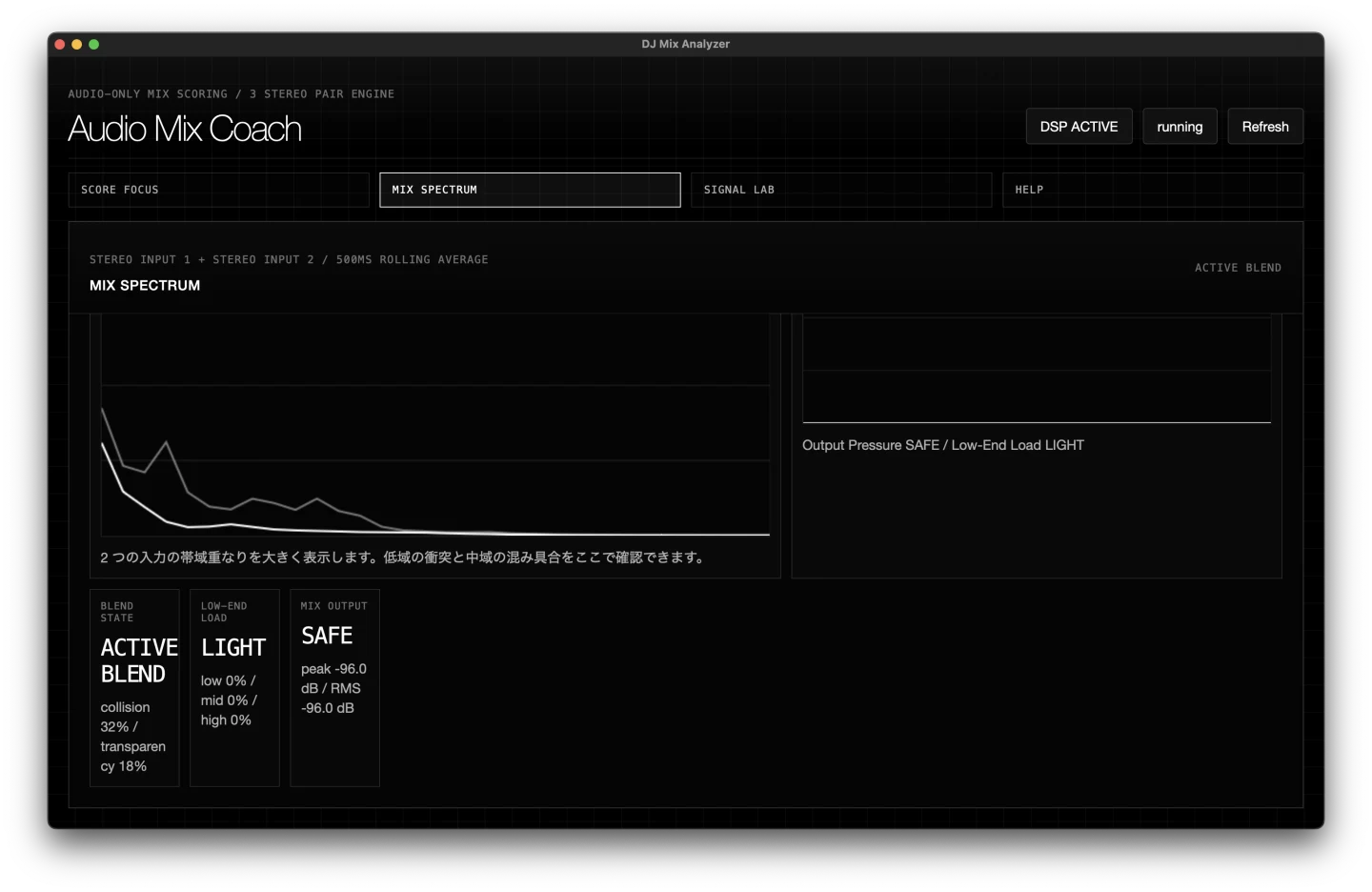Click the DJ Mix Analyzer title bar
The height and width of the screenshot is (892, 1372).
(x=685, y=43)
